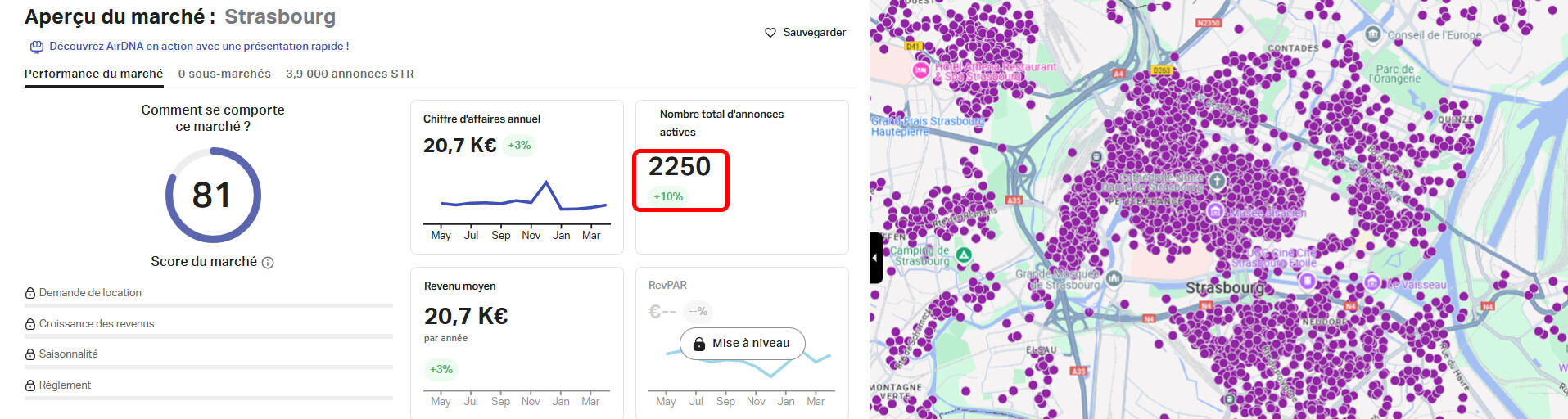Click the presentation icon before Découvrez AirDNA
Screen dimensions: 1568x419
click(36, 47)
